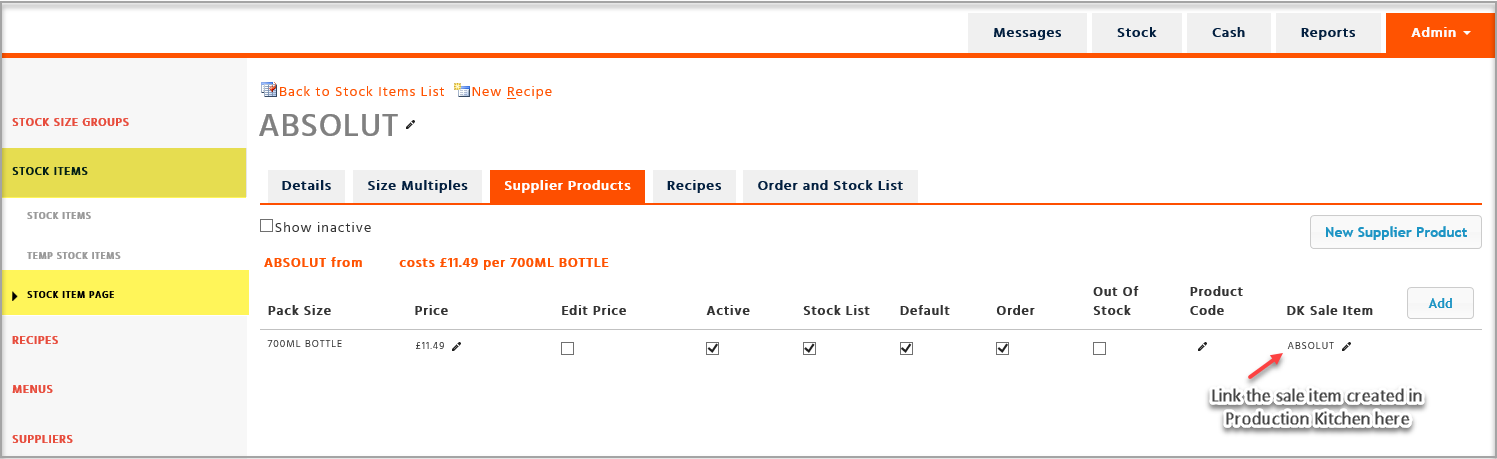Click the pencil icon beside ABSOLUT title
Viewport: 1497px width, 459px height.
pos(410,126)
